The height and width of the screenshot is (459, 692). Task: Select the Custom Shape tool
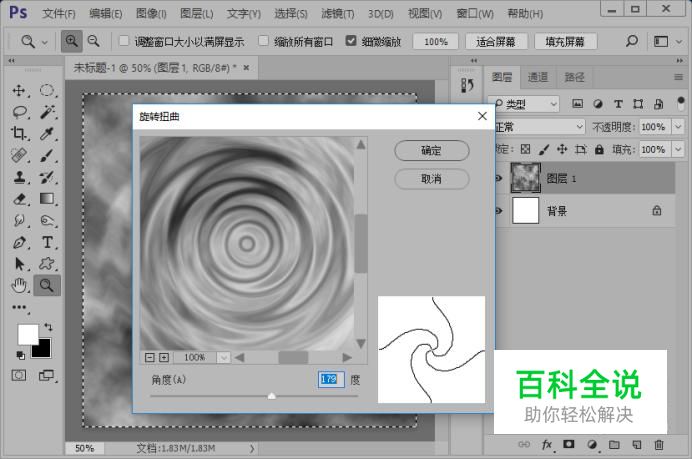tap(47, 264)
